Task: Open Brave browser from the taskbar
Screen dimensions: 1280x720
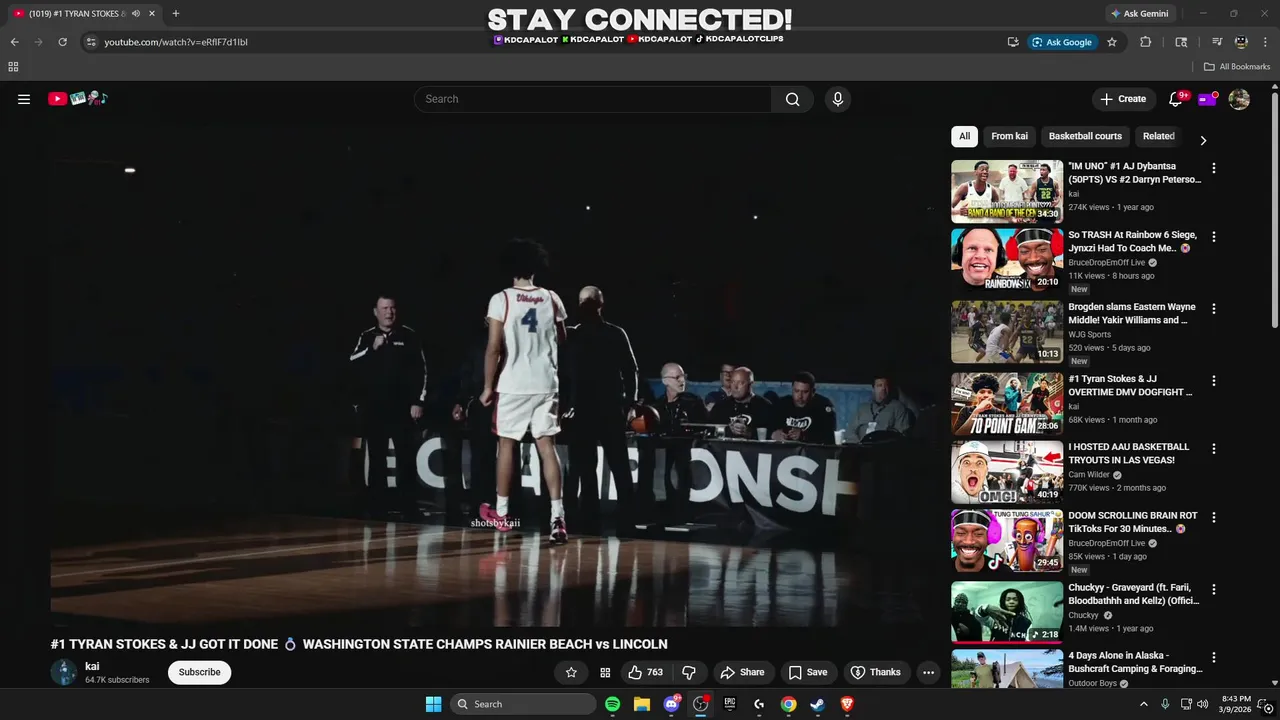Action: [x=847, y=704]
